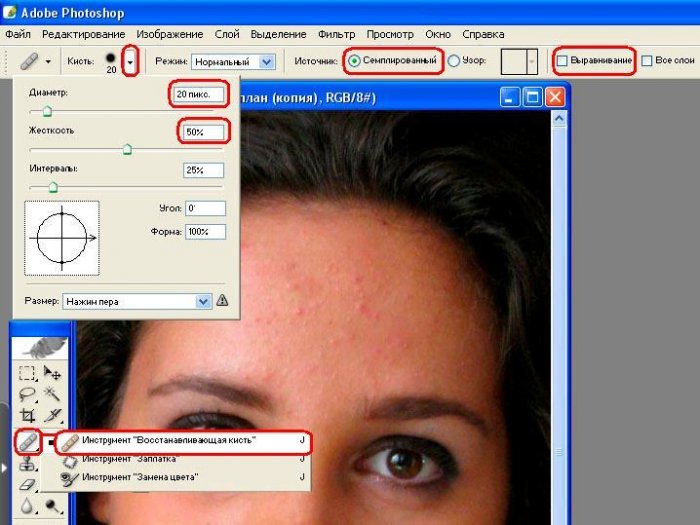Select the Rectangular Marquee tool
700x525 pixels.
[28, 374]
